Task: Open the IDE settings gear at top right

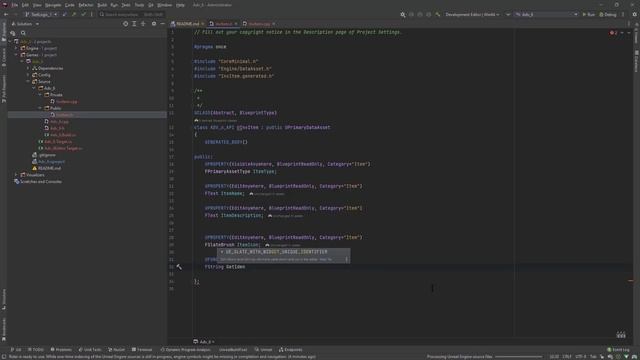Action: pos(634,14)
